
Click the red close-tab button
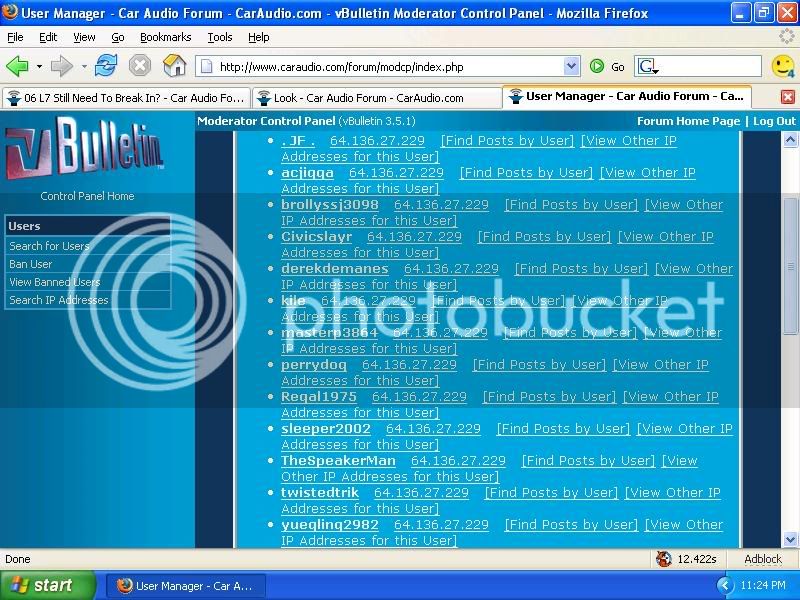click(788, 97)
